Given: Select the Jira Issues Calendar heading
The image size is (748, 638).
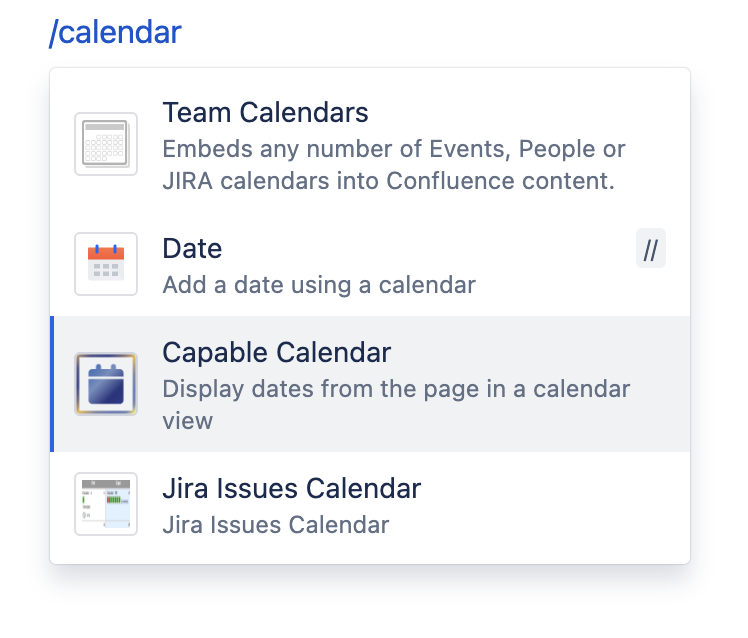Looking at the screenshot, I should (291, 489).
